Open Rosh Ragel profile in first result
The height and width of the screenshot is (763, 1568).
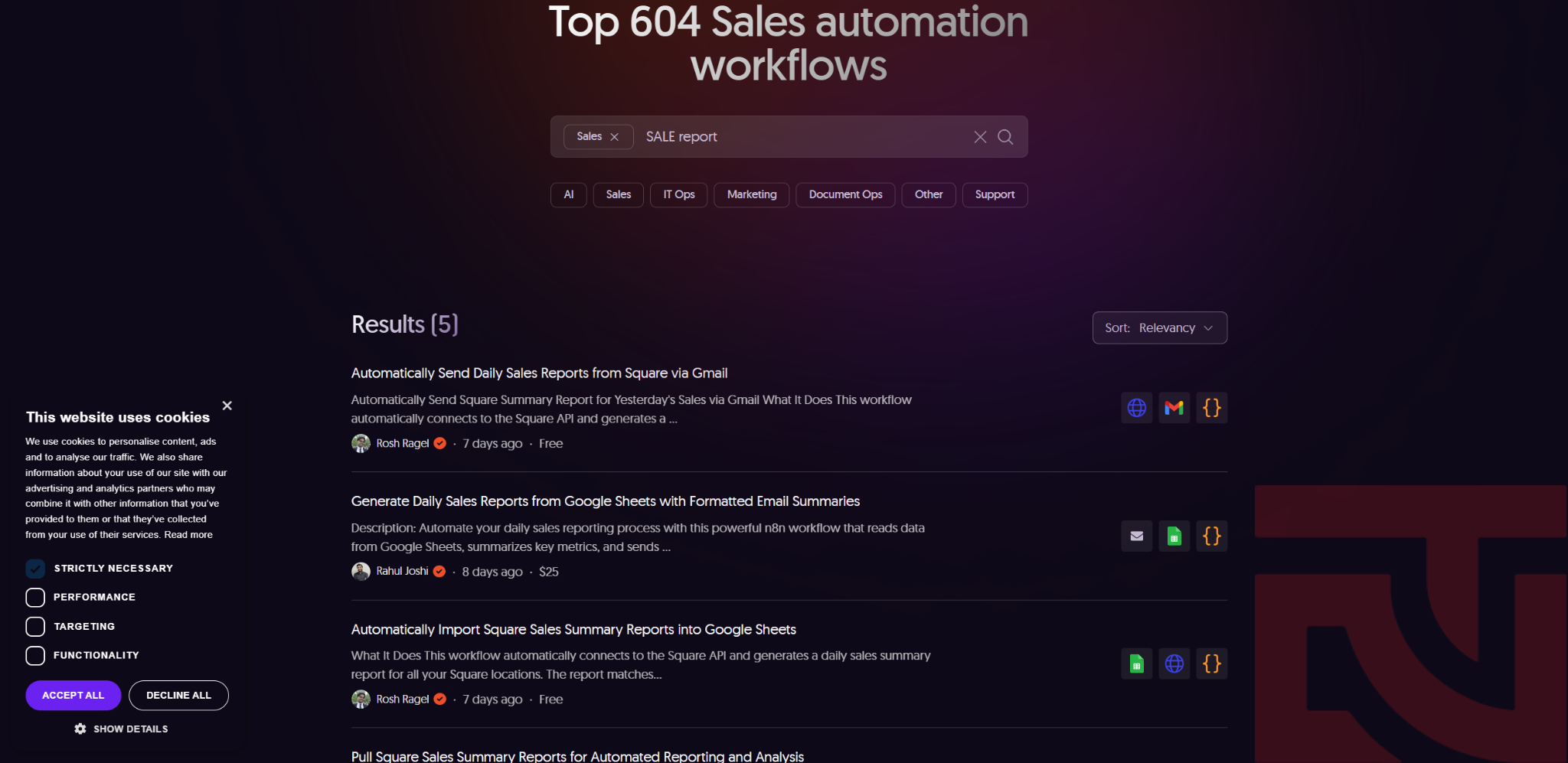pos(402,444)
